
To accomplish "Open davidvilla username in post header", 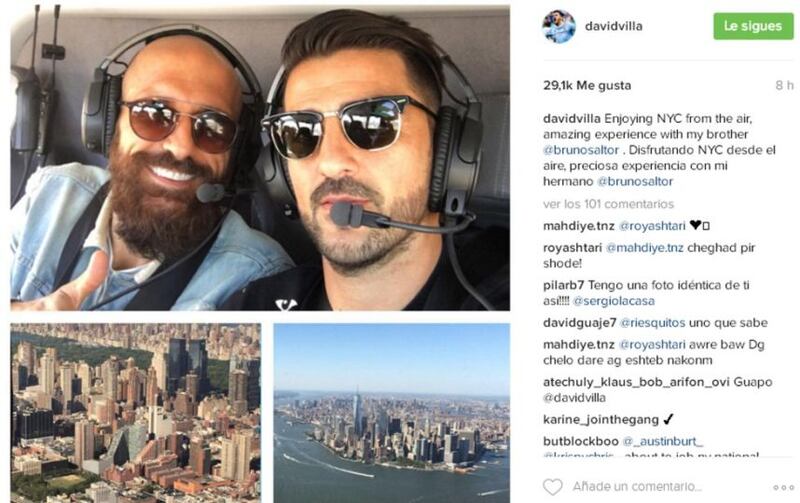I will coord(614,27).
